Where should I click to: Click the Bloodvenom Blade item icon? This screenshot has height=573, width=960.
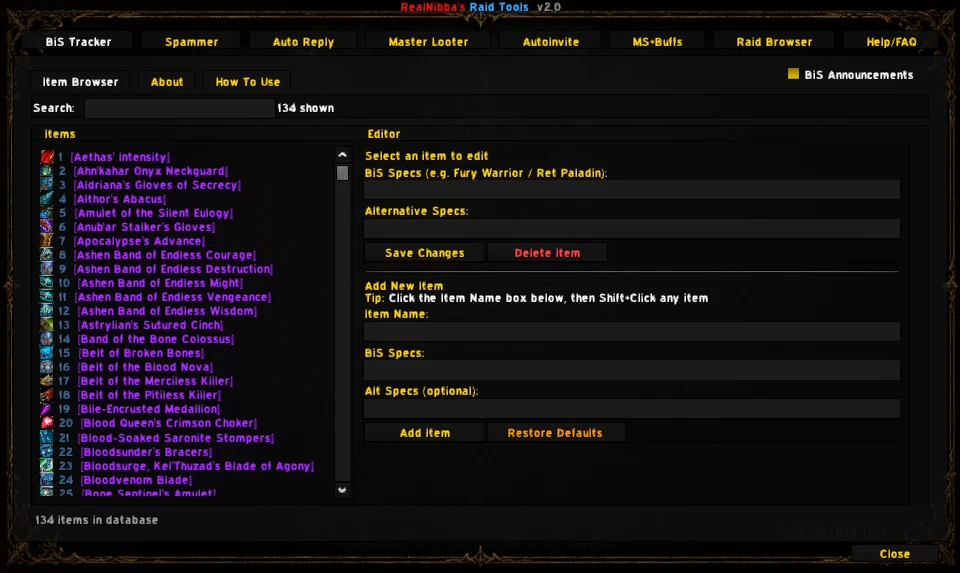47,479
